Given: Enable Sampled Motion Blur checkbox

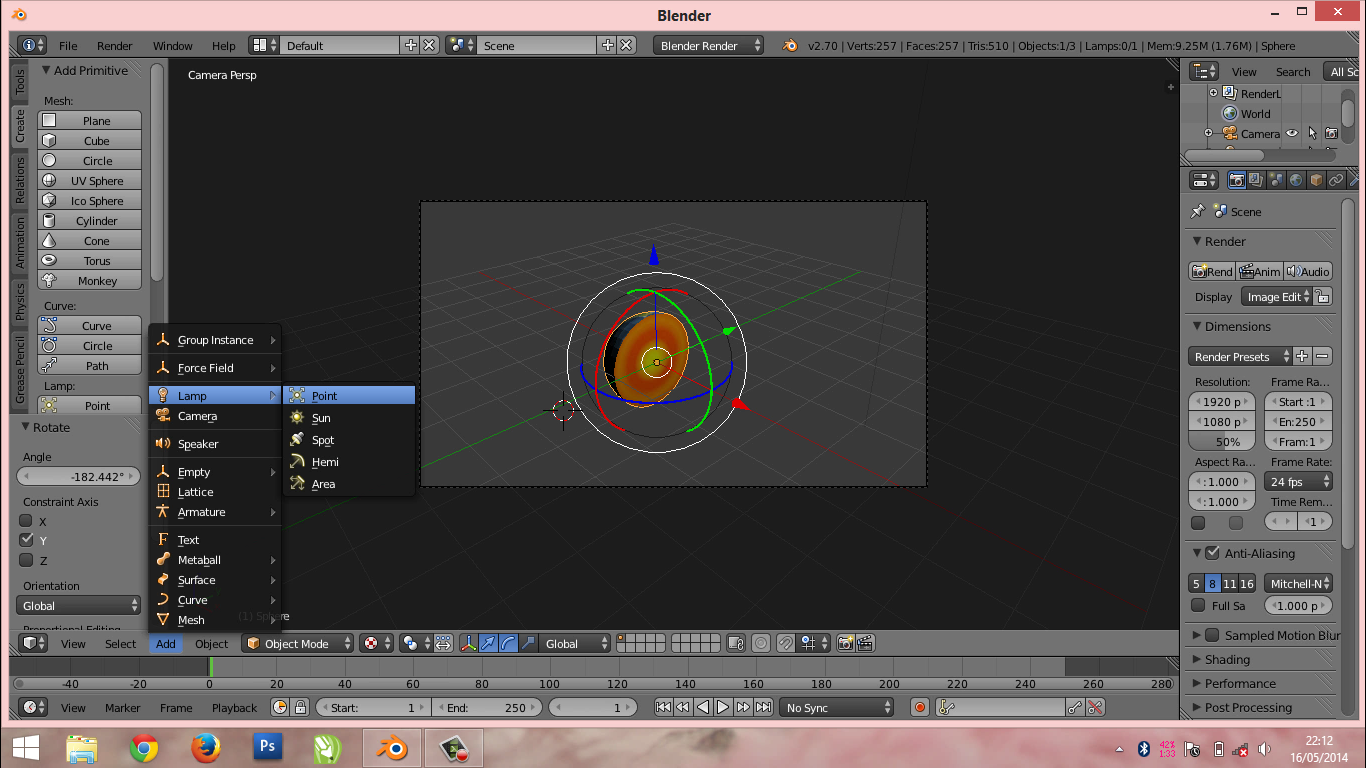Looking at the screenshot, I should [1213, 635].
